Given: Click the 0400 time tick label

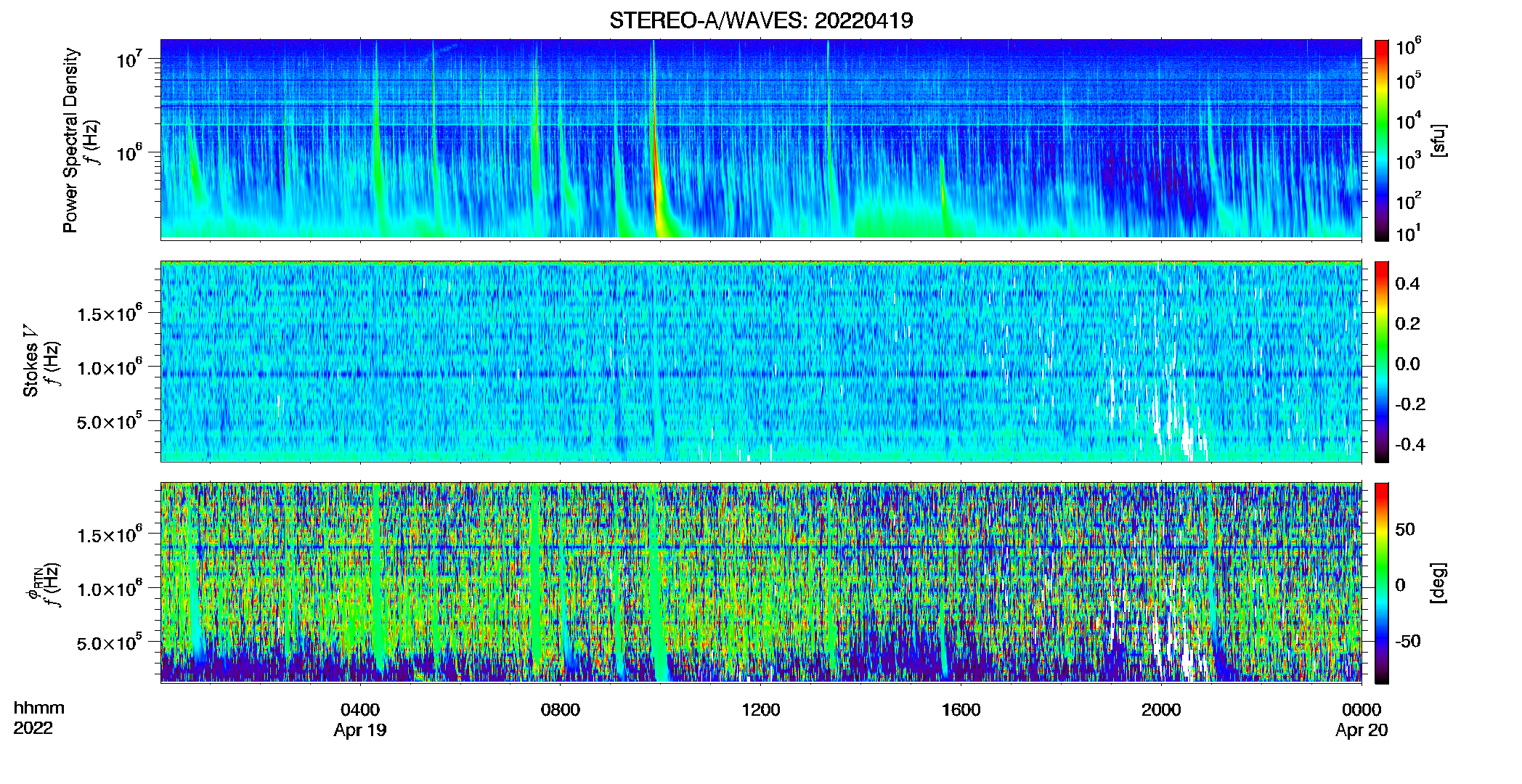Looking at the screenshot, I should click(x=360, y=710).
